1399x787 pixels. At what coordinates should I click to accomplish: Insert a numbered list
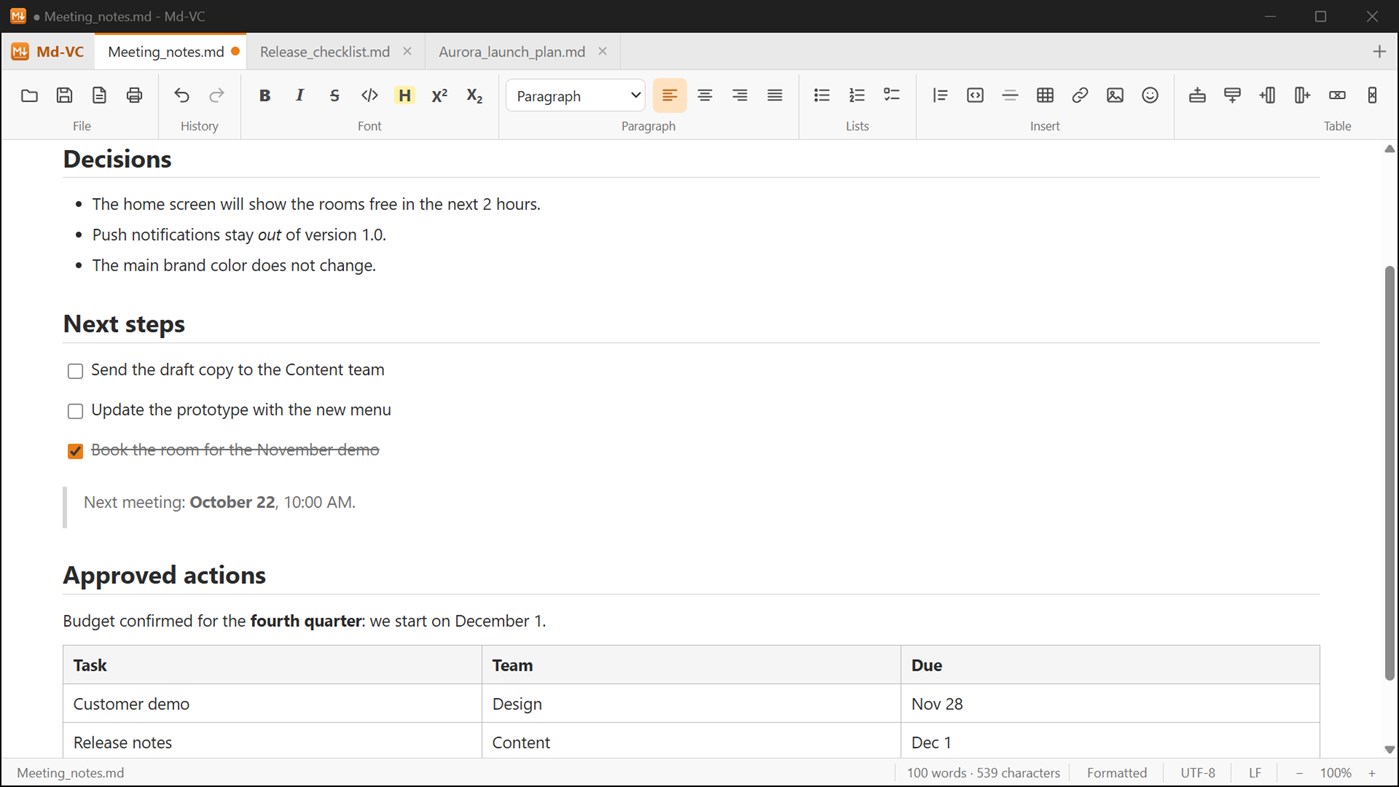pyautogui.click(x=857, y=95)
